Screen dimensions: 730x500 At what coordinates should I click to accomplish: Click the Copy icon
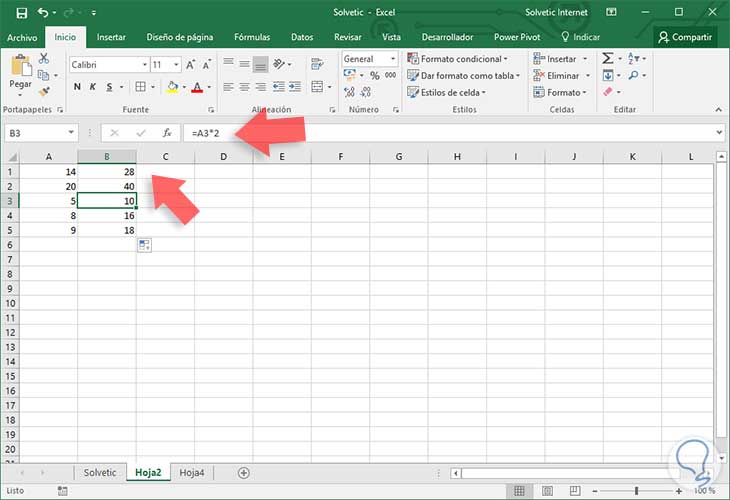[x=43, y=75]
